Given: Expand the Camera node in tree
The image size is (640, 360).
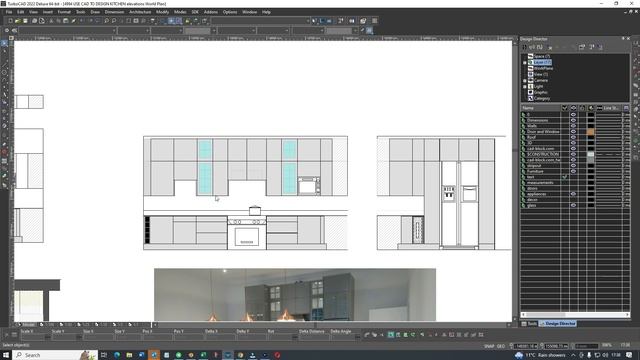Looking at the screenshot, I should (525, 80).
